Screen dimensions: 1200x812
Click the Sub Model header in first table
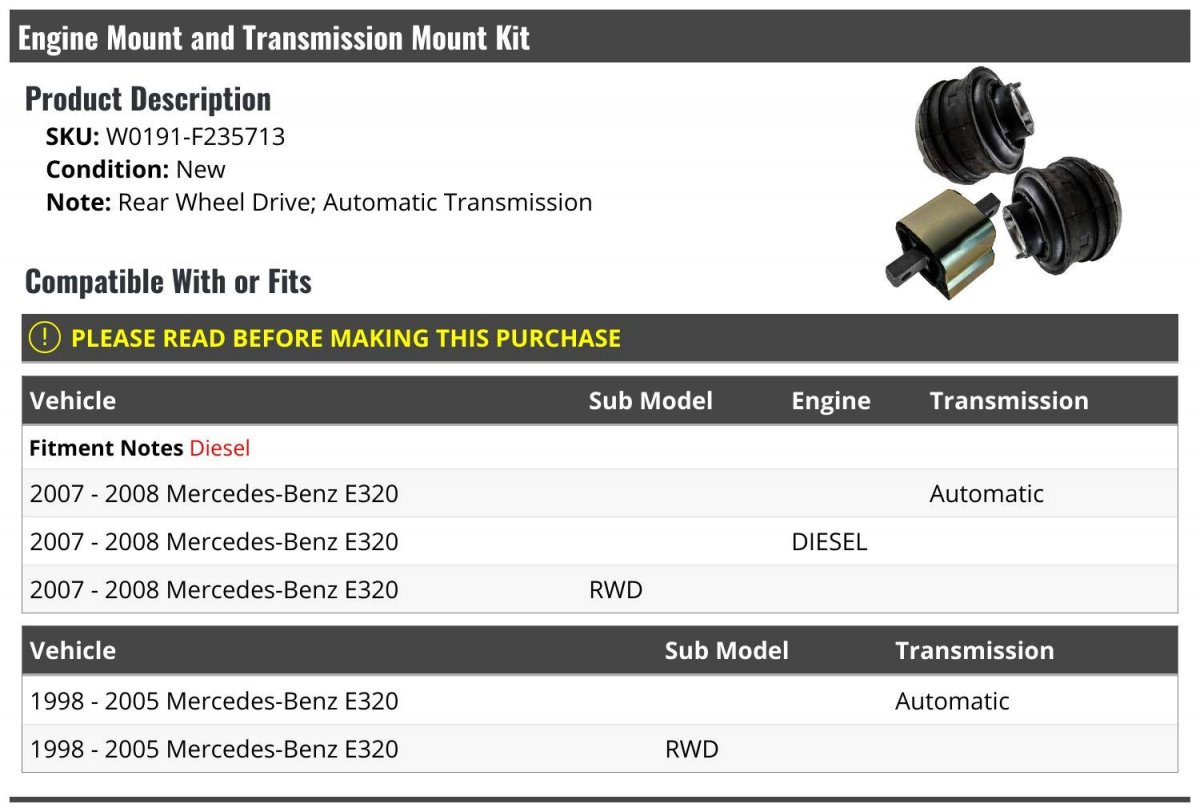pyautogui.click(x=650, y=401)
